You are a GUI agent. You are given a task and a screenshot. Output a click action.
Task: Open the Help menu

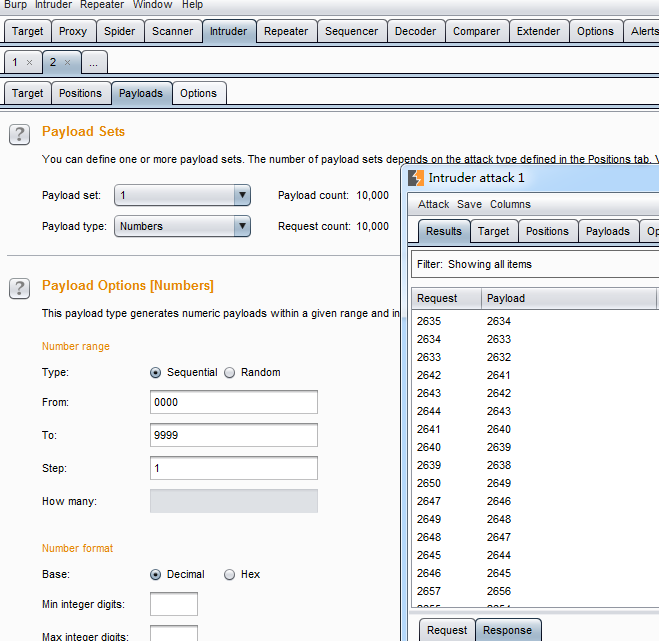point(192,5)
